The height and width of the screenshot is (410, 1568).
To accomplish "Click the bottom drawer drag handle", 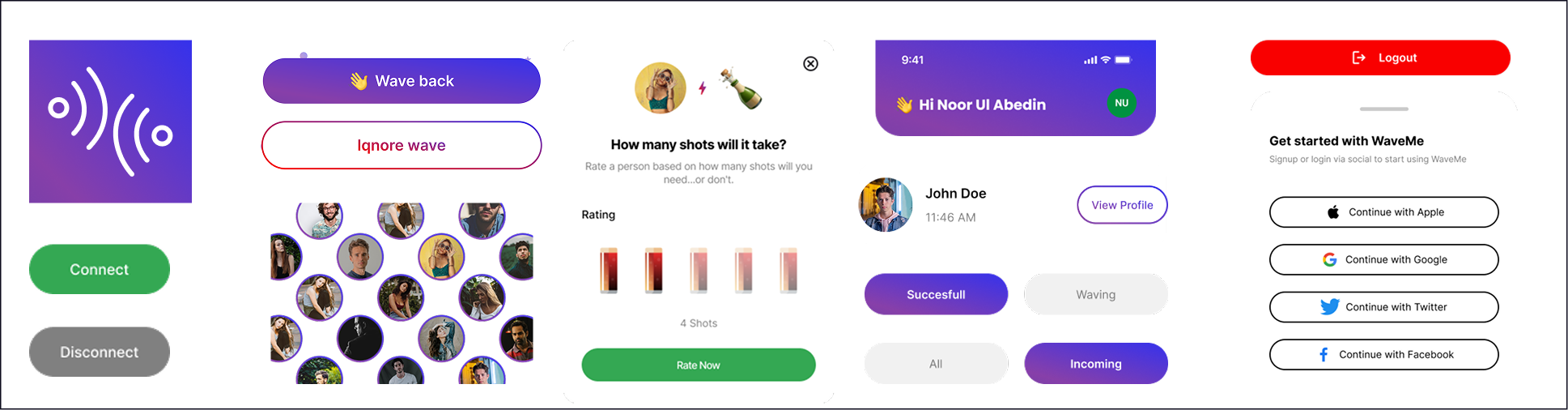I will click(1383, 109).
